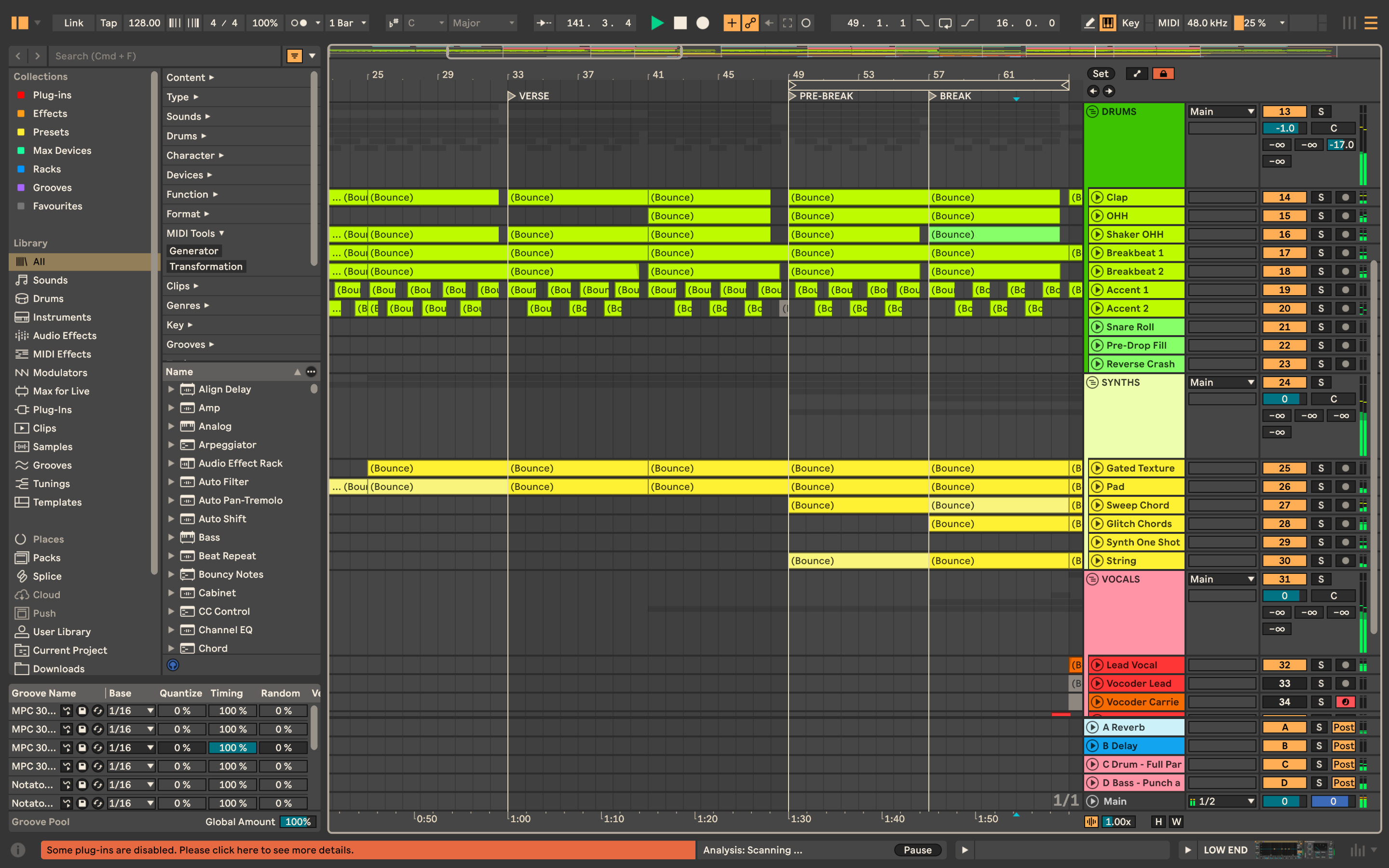Click the Stop button in transport
Screen dimensions: 1389x868
pyautogui.click(x=680, y=23)
